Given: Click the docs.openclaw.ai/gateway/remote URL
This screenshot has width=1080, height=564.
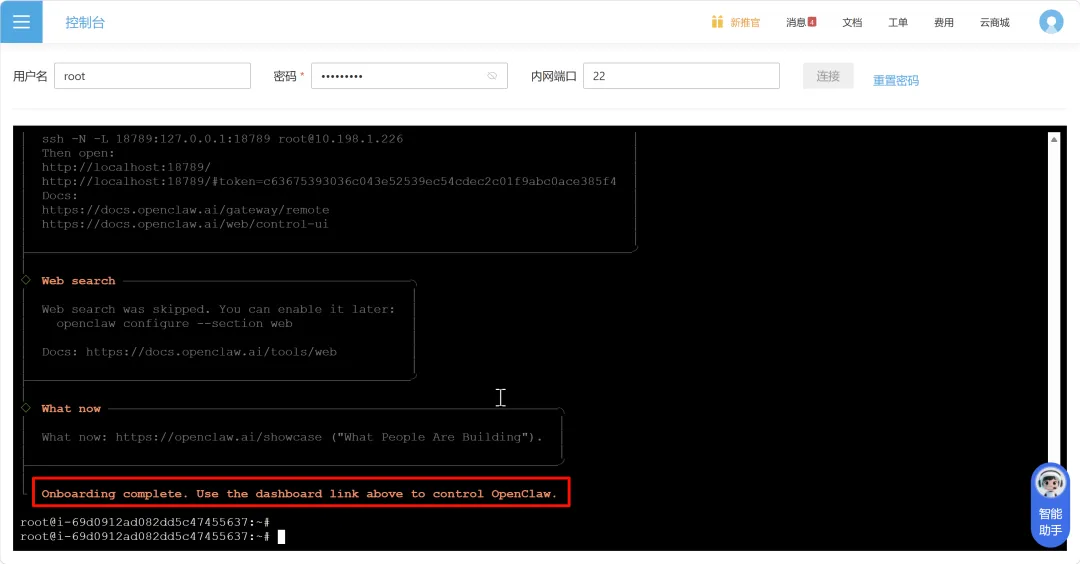Looking at the screenshot, I should [x=185, y=210].
